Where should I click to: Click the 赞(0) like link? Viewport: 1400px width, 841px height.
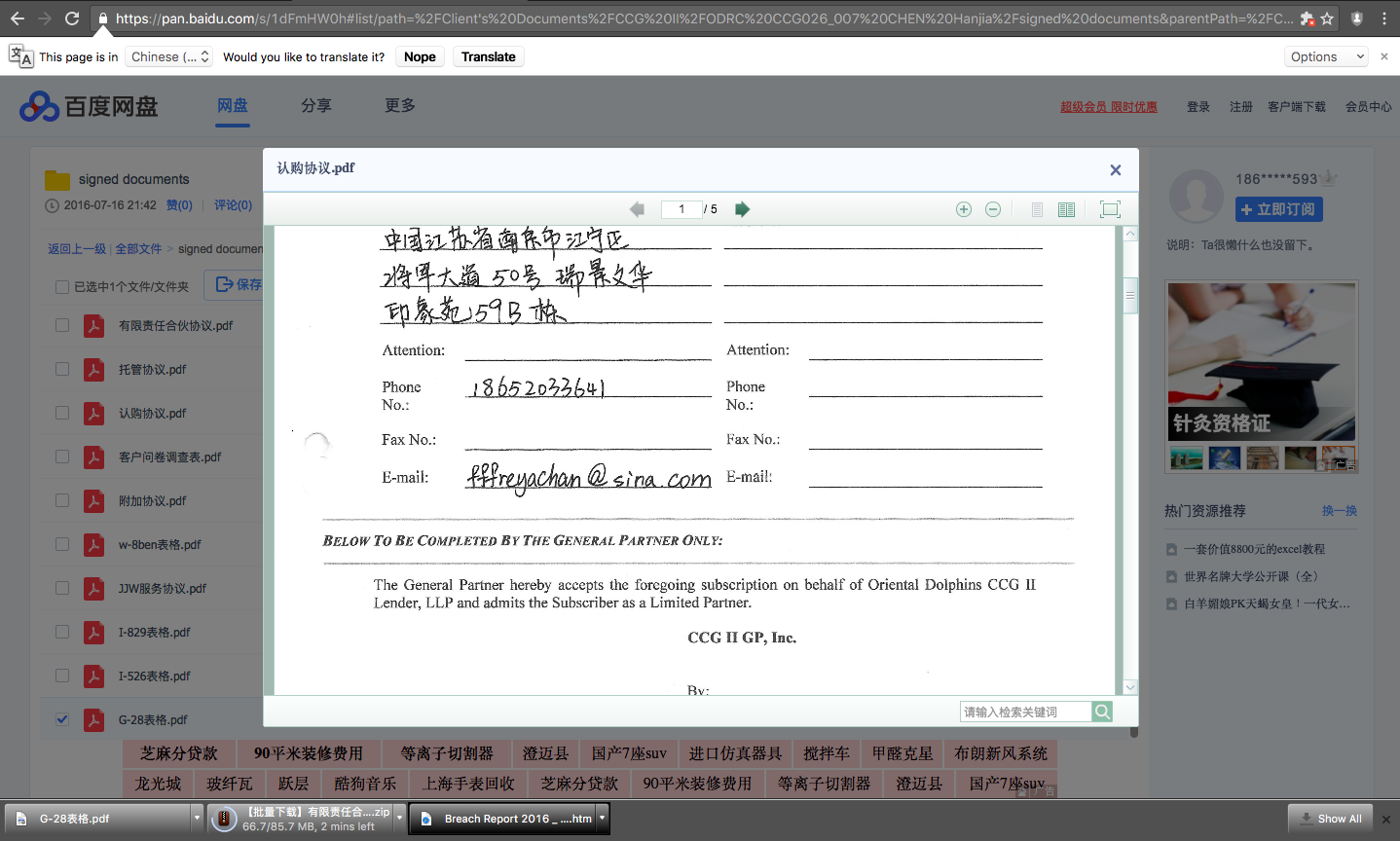179,205
